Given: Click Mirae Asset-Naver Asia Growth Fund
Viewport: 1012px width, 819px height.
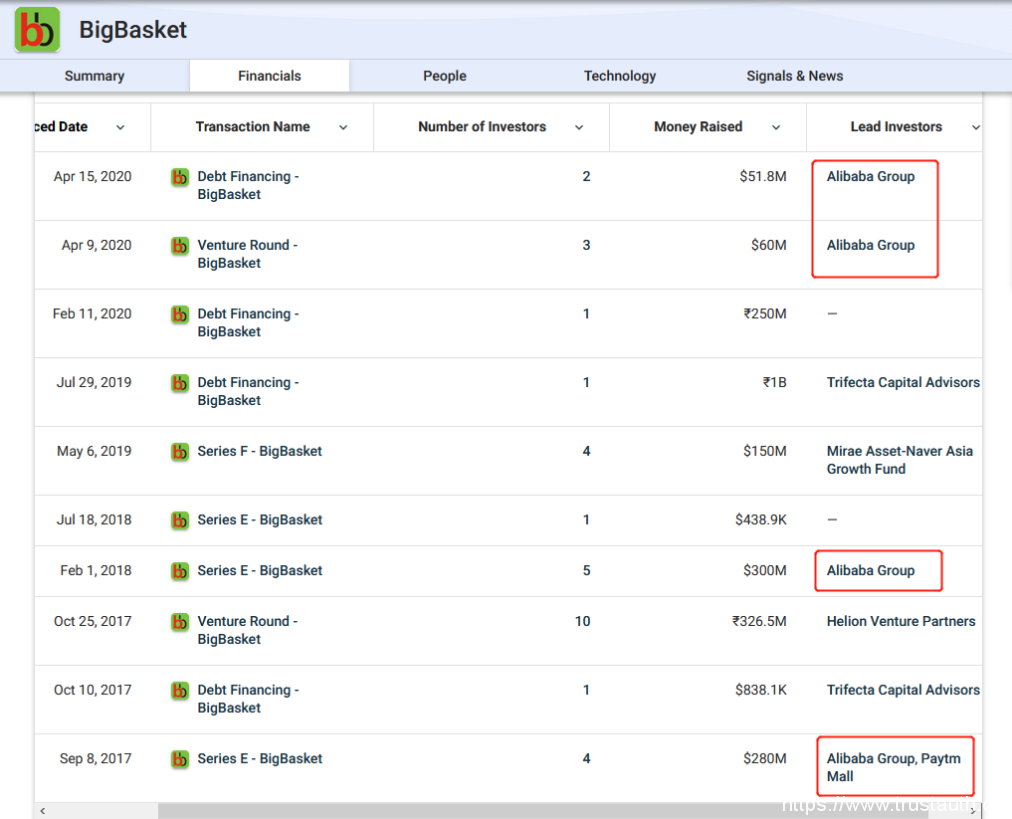Looking at the screenshot, I should pyautogui.click(x=900, y=460).
